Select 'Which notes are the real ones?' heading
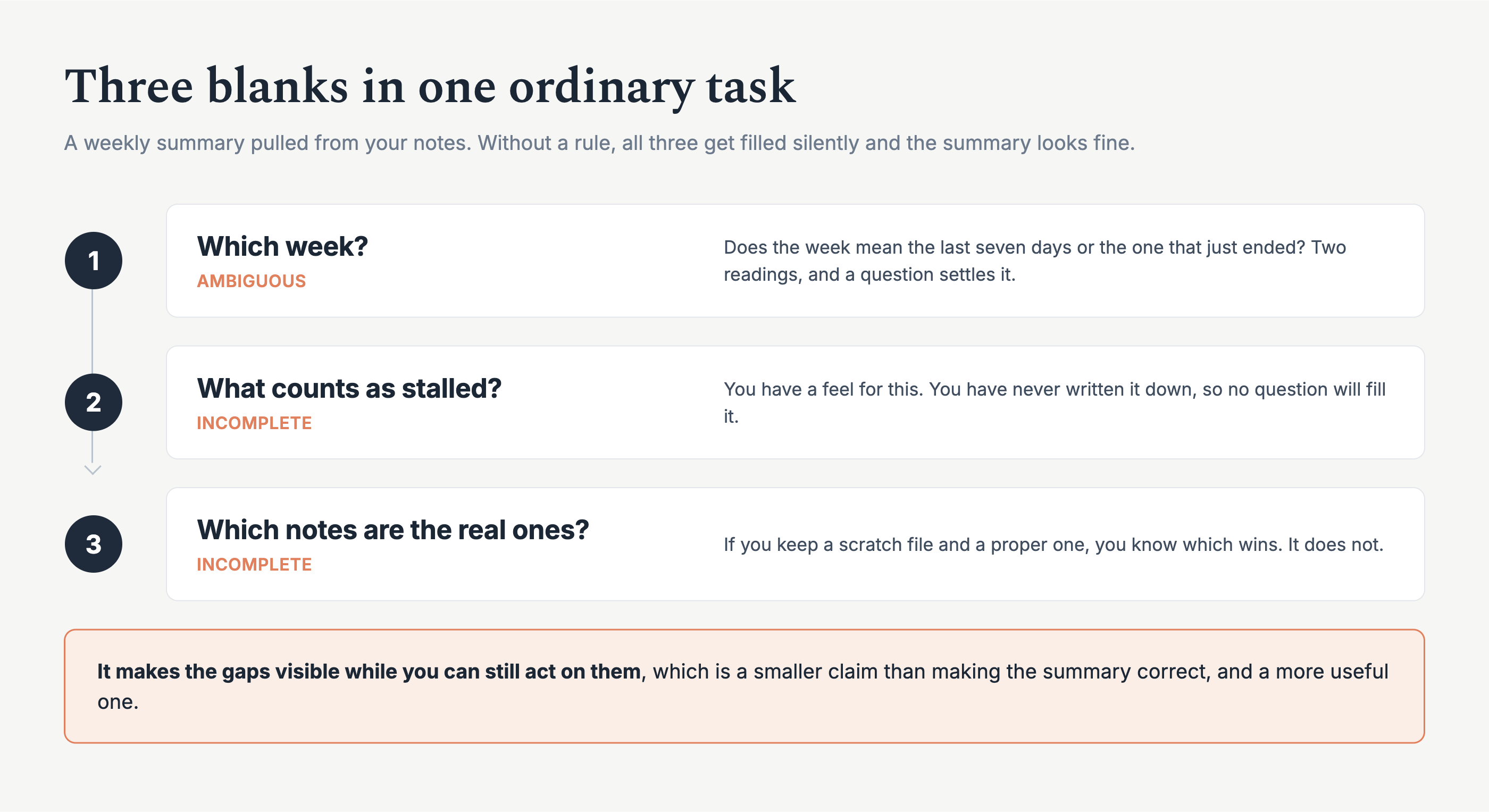The width and height of the screenshot is (1489, 812). (393, 530)
